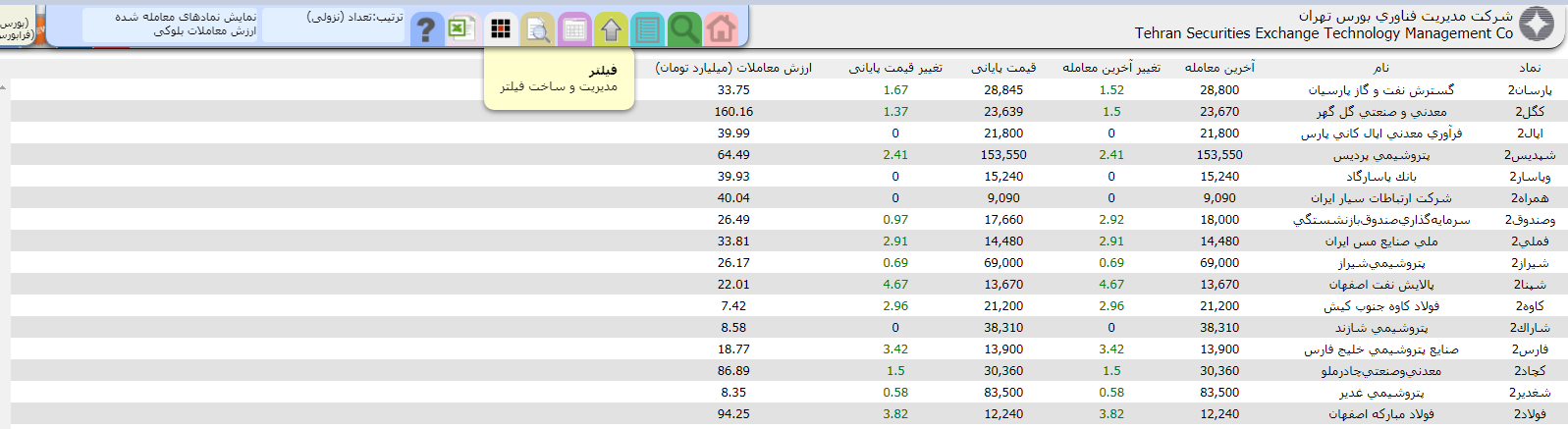The width and height of the screenshot is (1568, 429).
Task: Export the table with the Excel icon
Action: tap(462, 28)
